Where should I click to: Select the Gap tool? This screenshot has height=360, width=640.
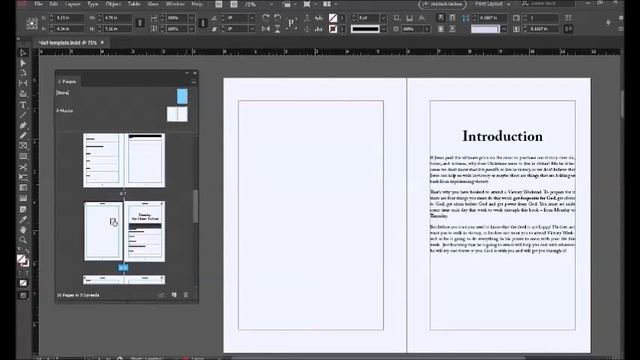(23, 83)
